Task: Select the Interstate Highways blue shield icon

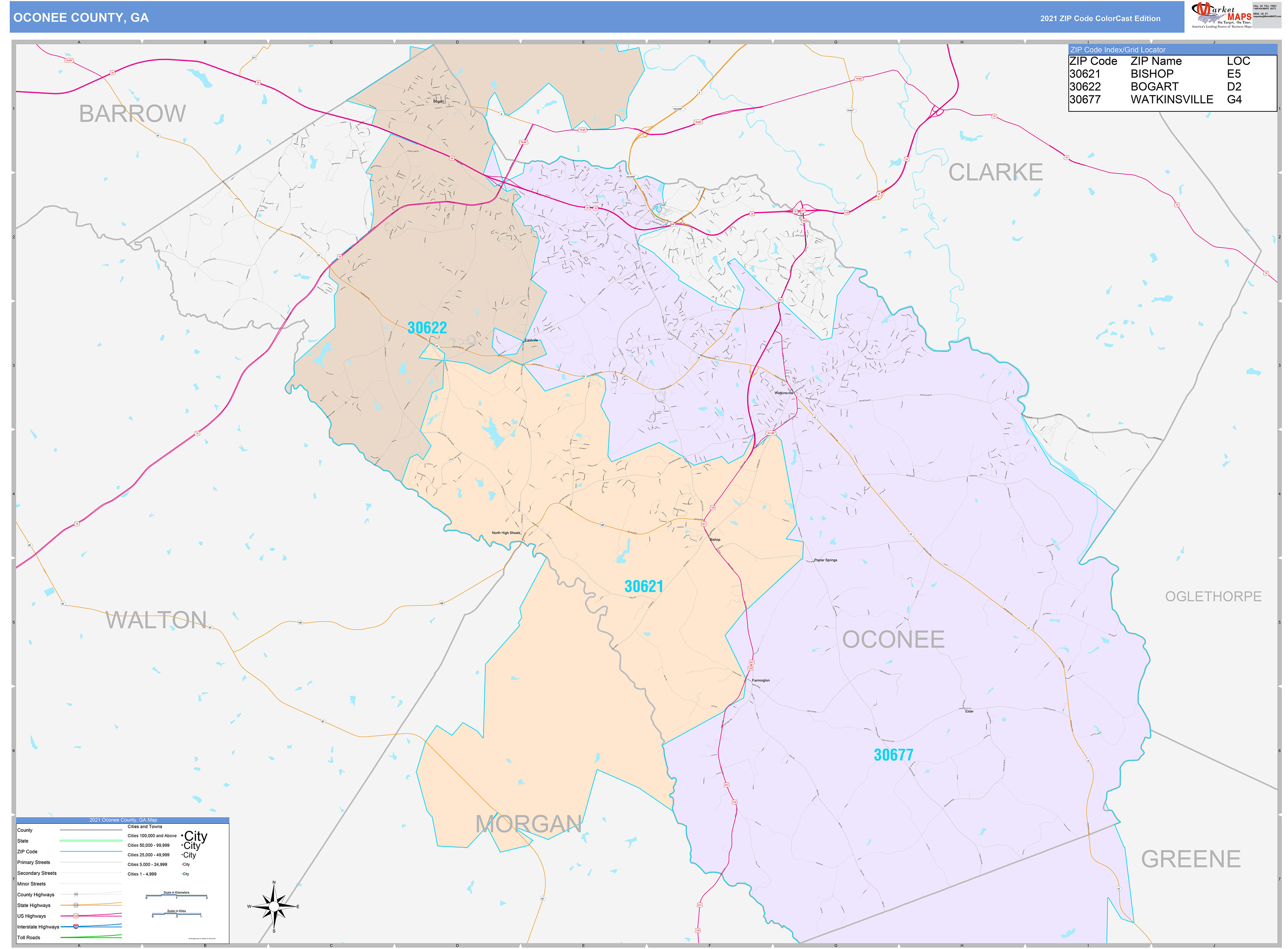Action: tap(76, 927)
